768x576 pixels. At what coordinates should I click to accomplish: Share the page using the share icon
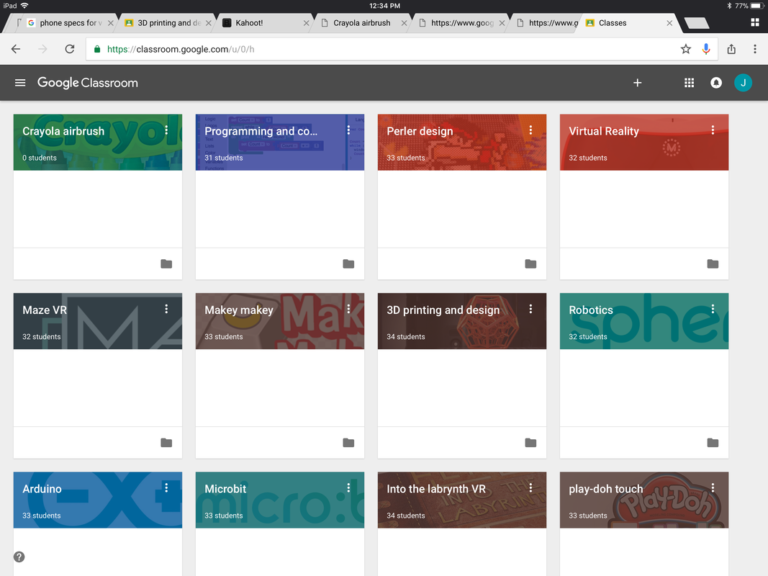click(x=731, y=49)
